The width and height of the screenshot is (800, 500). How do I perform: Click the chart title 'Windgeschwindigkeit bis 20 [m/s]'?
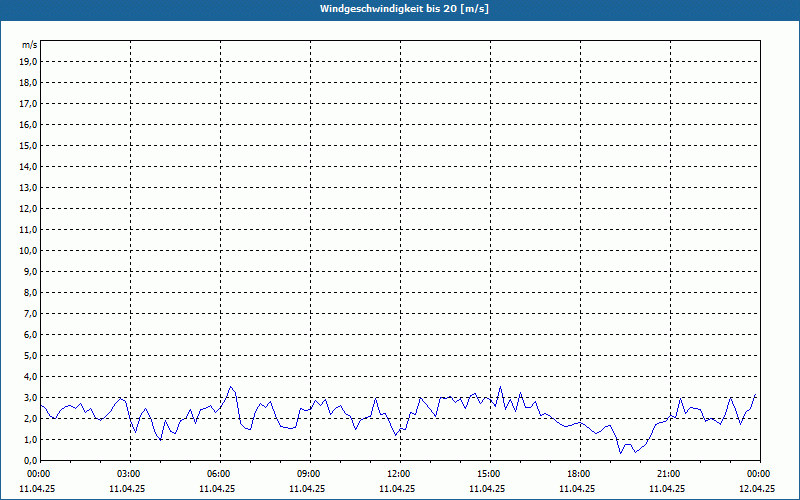coord(404,9)
